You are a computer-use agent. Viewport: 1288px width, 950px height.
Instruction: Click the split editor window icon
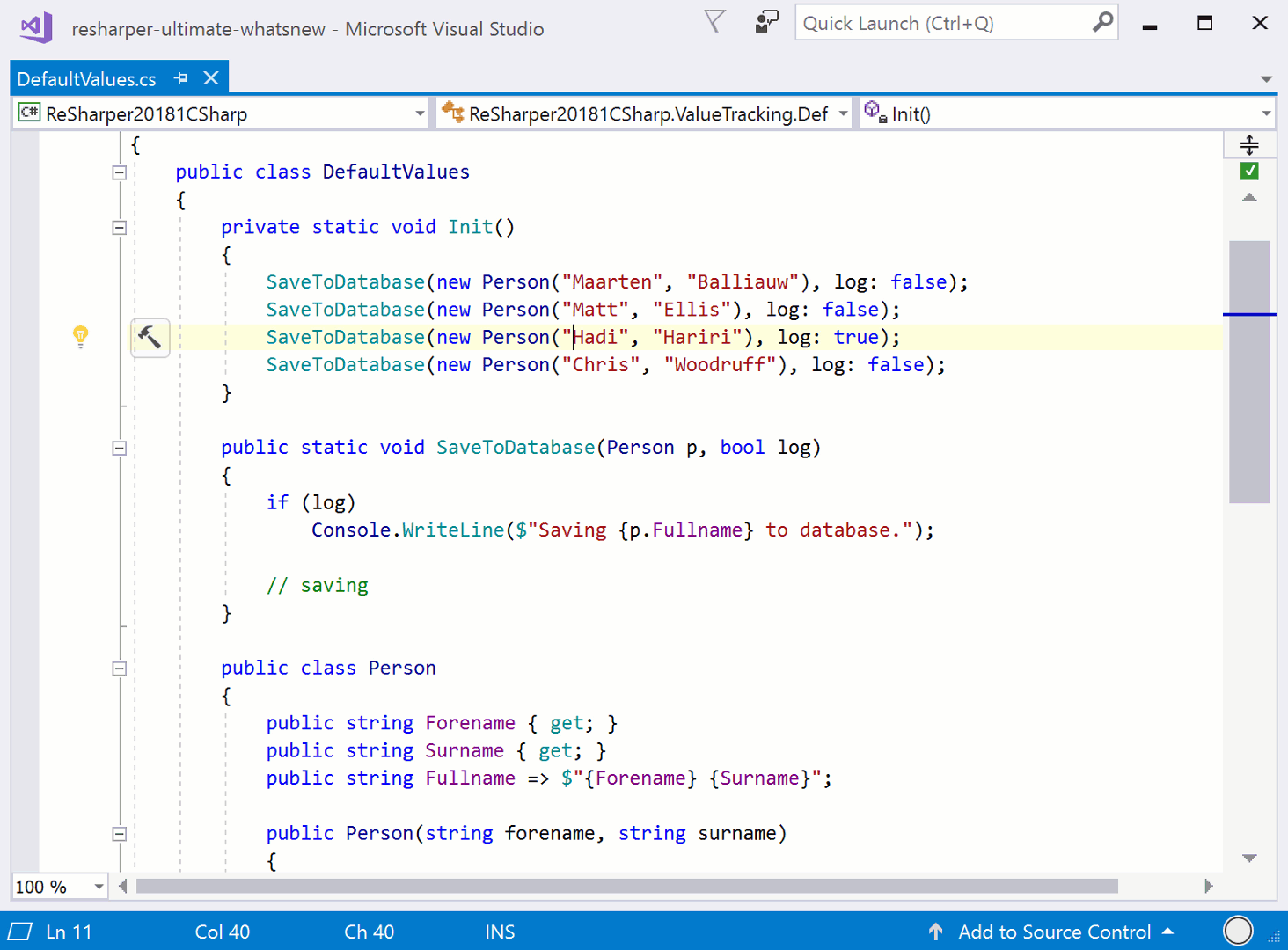point(1249,145)
